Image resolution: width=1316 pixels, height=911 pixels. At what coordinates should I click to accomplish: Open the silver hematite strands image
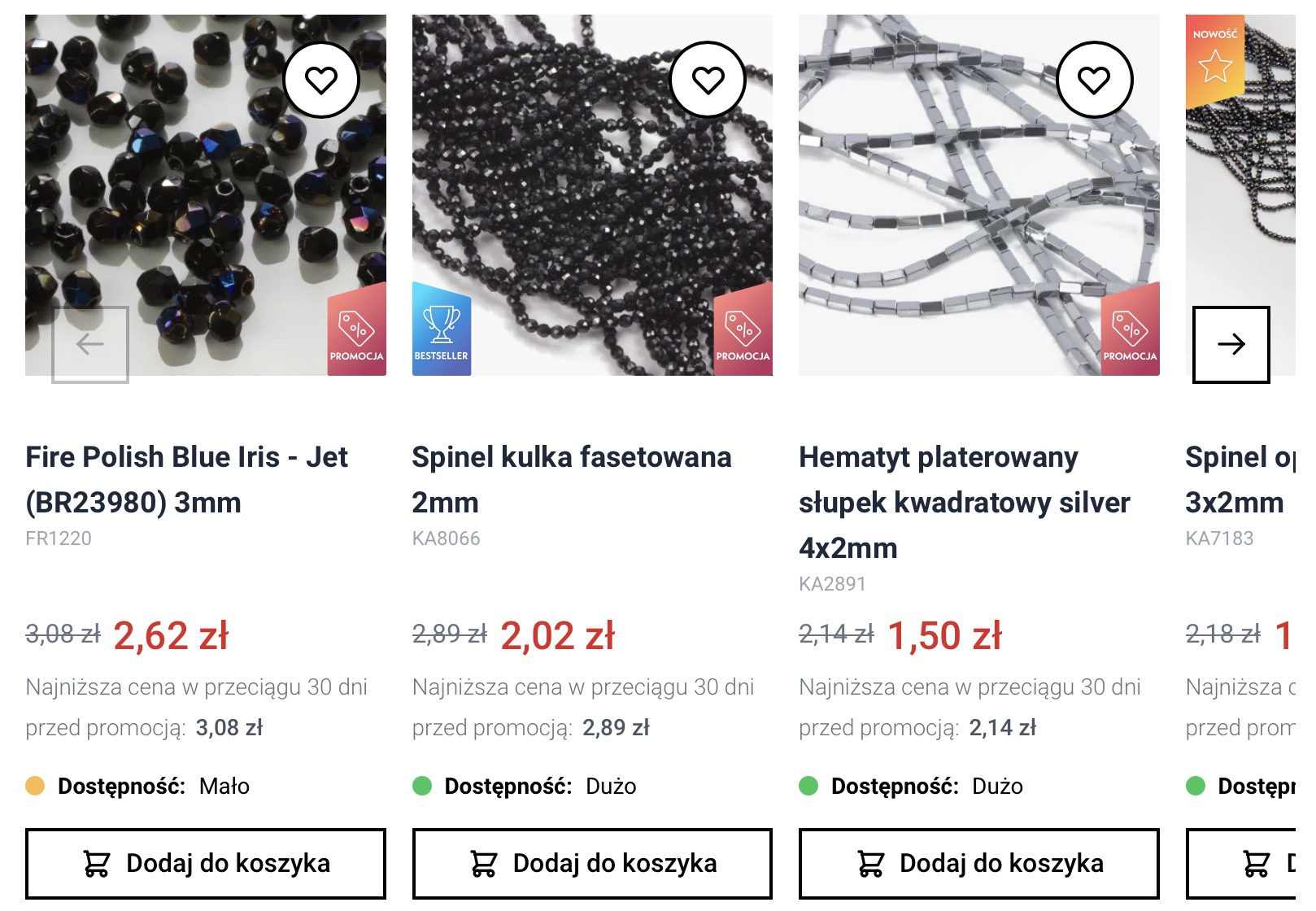(979, 195)
